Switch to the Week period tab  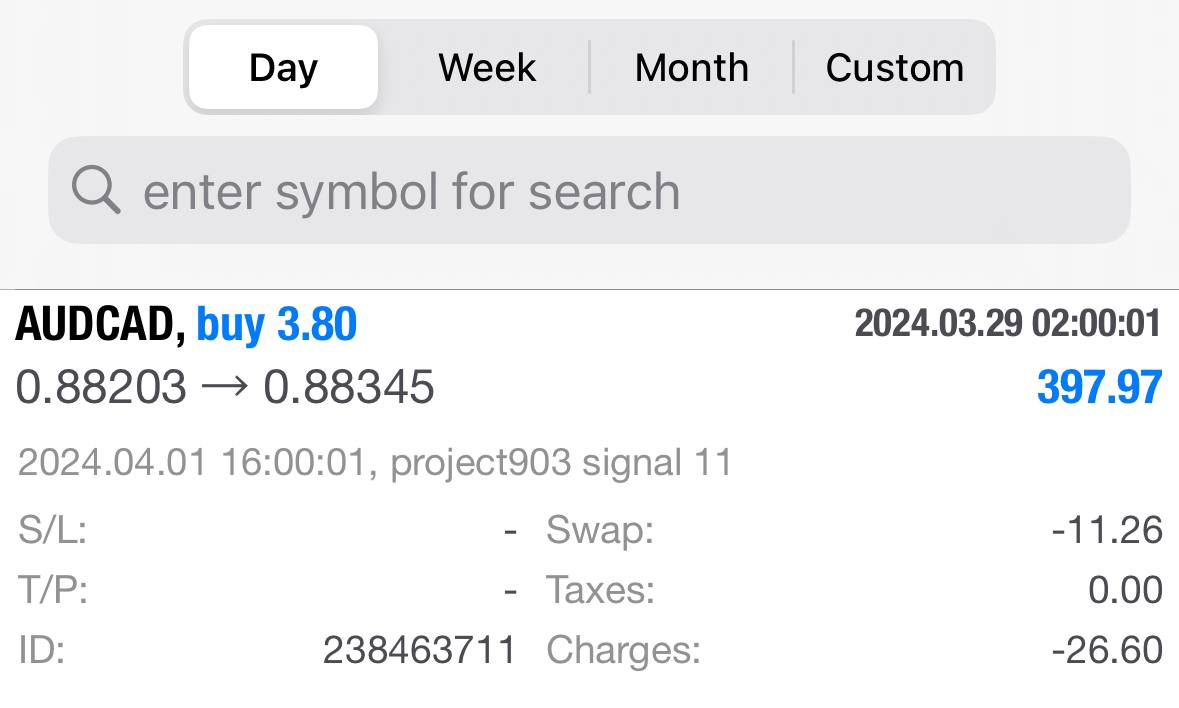[487, 68]
